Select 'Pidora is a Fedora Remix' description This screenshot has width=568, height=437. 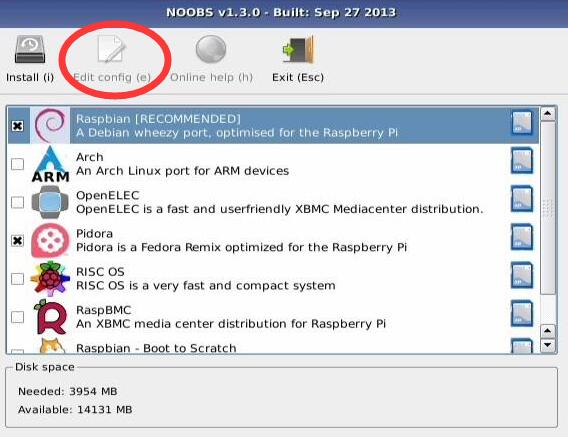242,247
